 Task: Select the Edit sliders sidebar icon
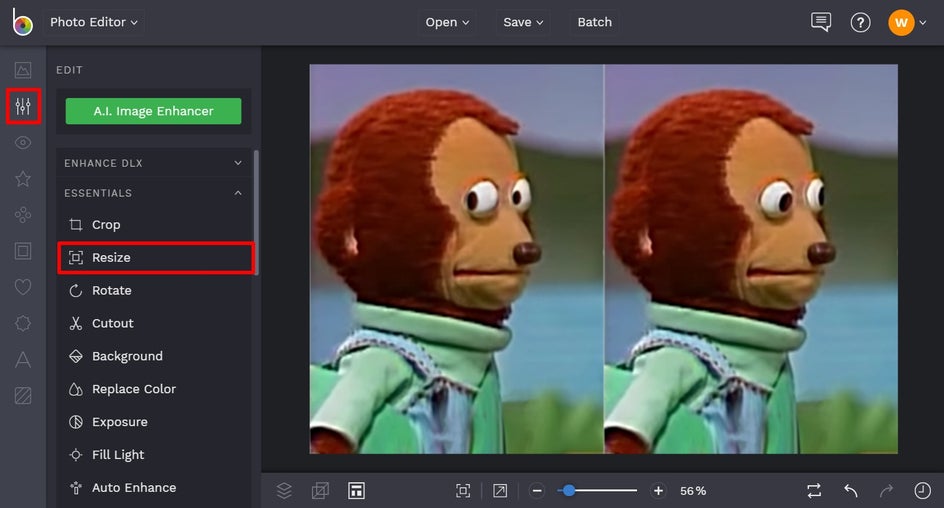pos(23,107)
